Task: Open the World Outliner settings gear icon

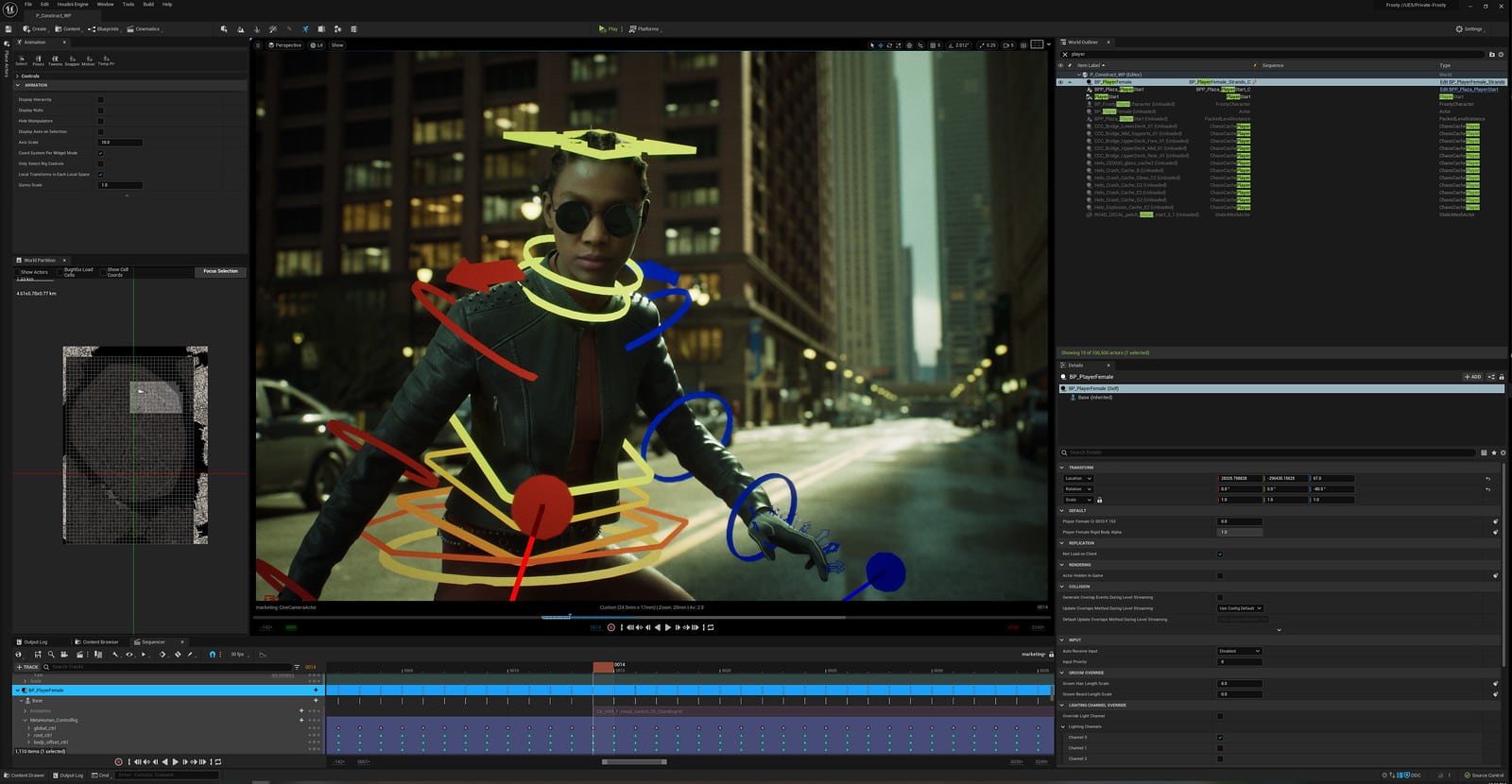Action: [x=1502, y=54]
